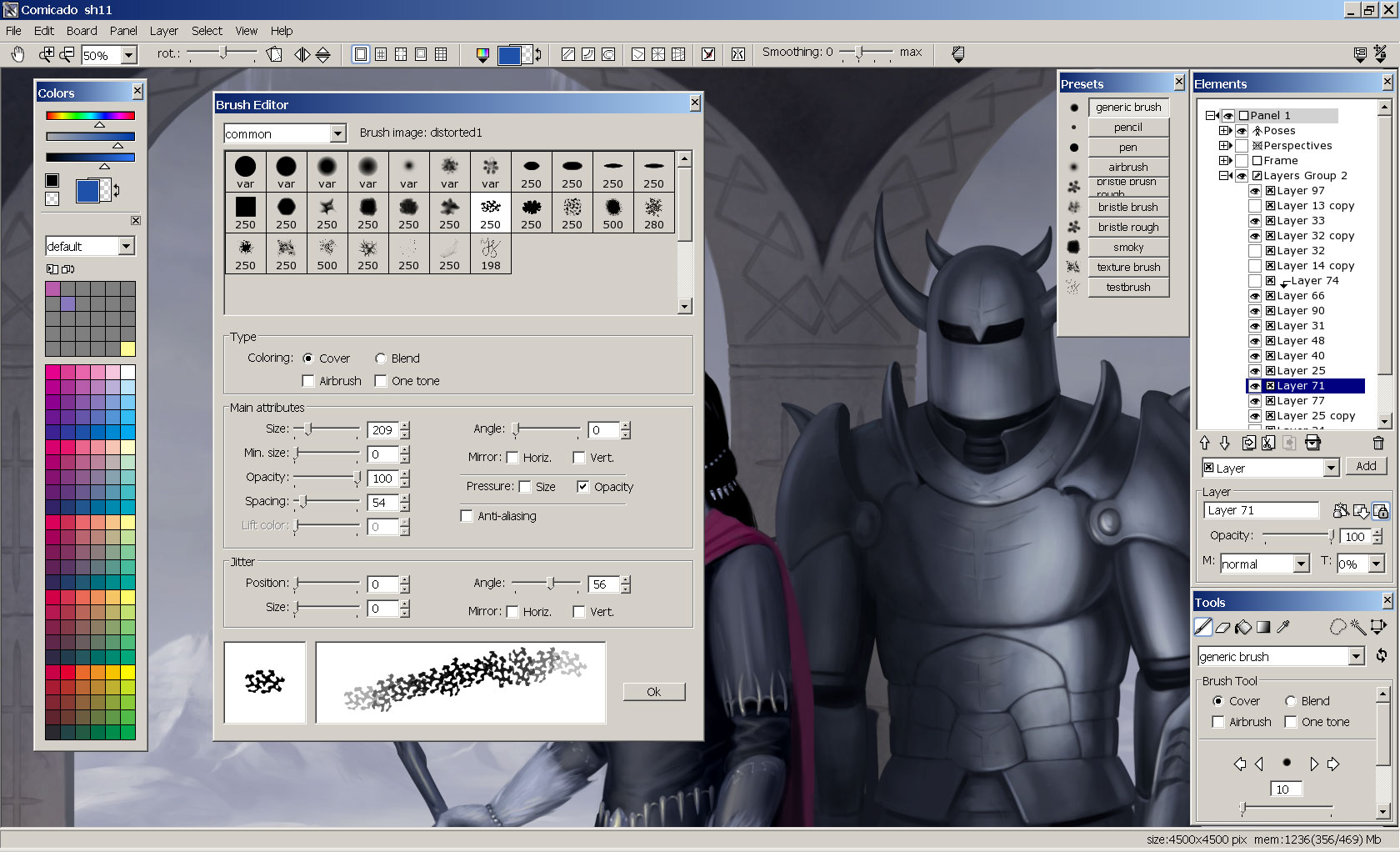Activate the Lasso selection tool

click(1338, 627)
